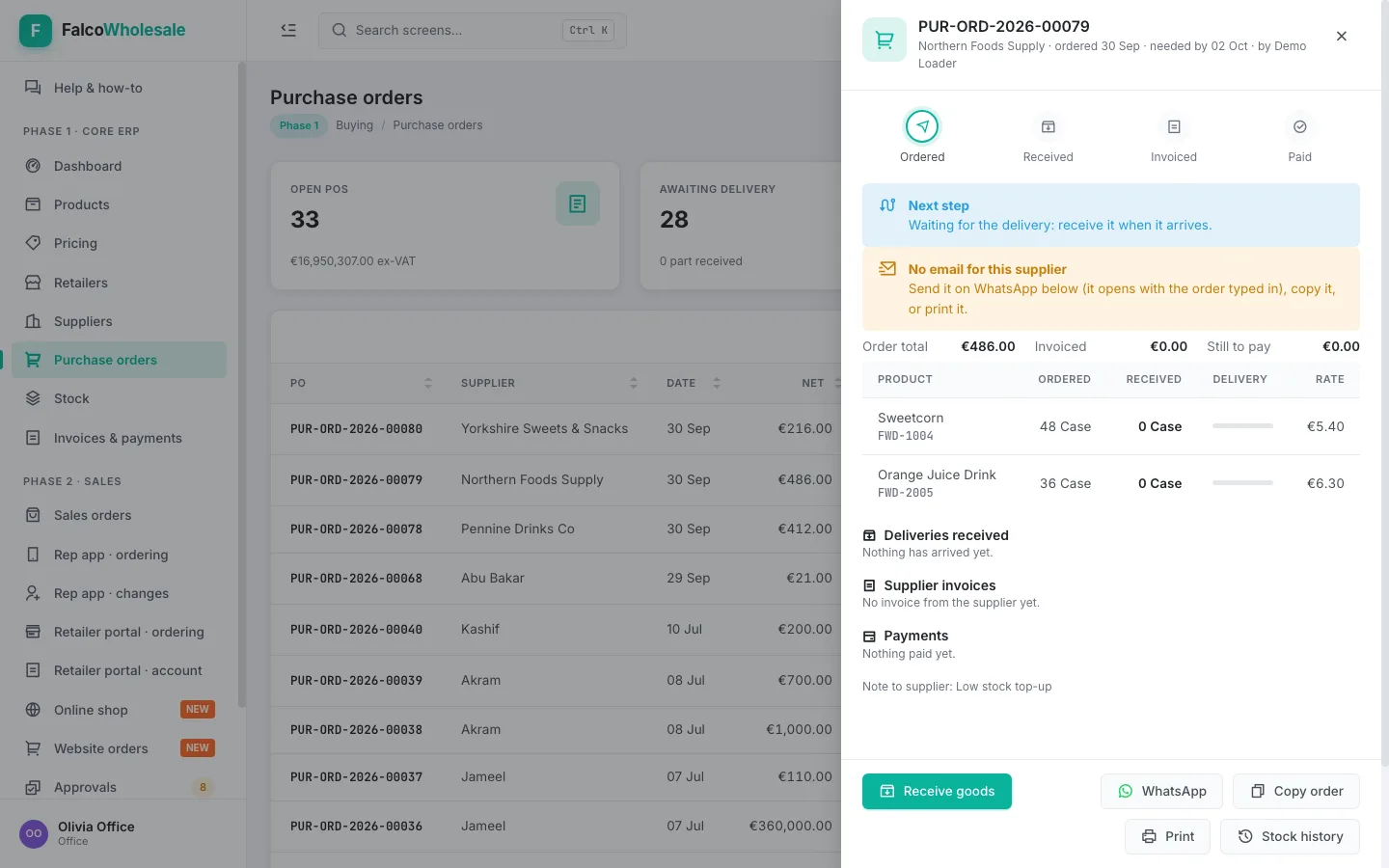Open Invoices & payments in the sidebar
Image resolution: width=1389 pixels, height=868 pixels.
coord(120,438)
